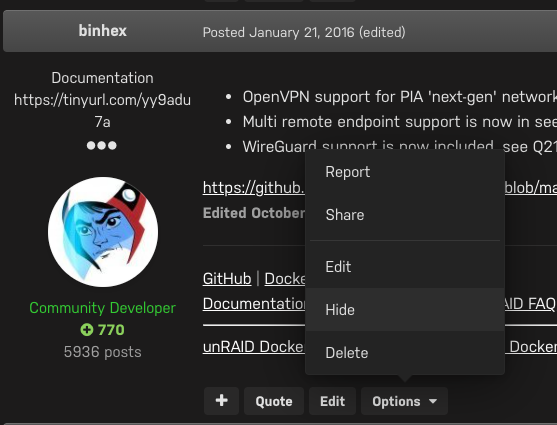Open the unRAID Docker link
Image resolution: width=557 pixels, height=425 pixels.
(x=254, y=346)
